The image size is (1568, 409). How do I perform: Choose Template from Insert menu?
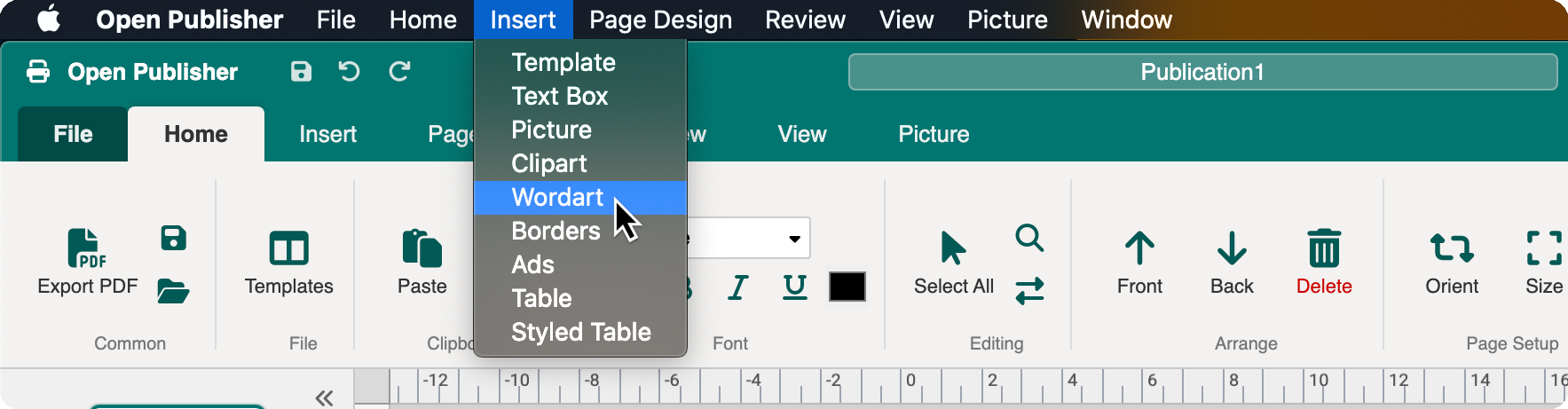(580, 62)
